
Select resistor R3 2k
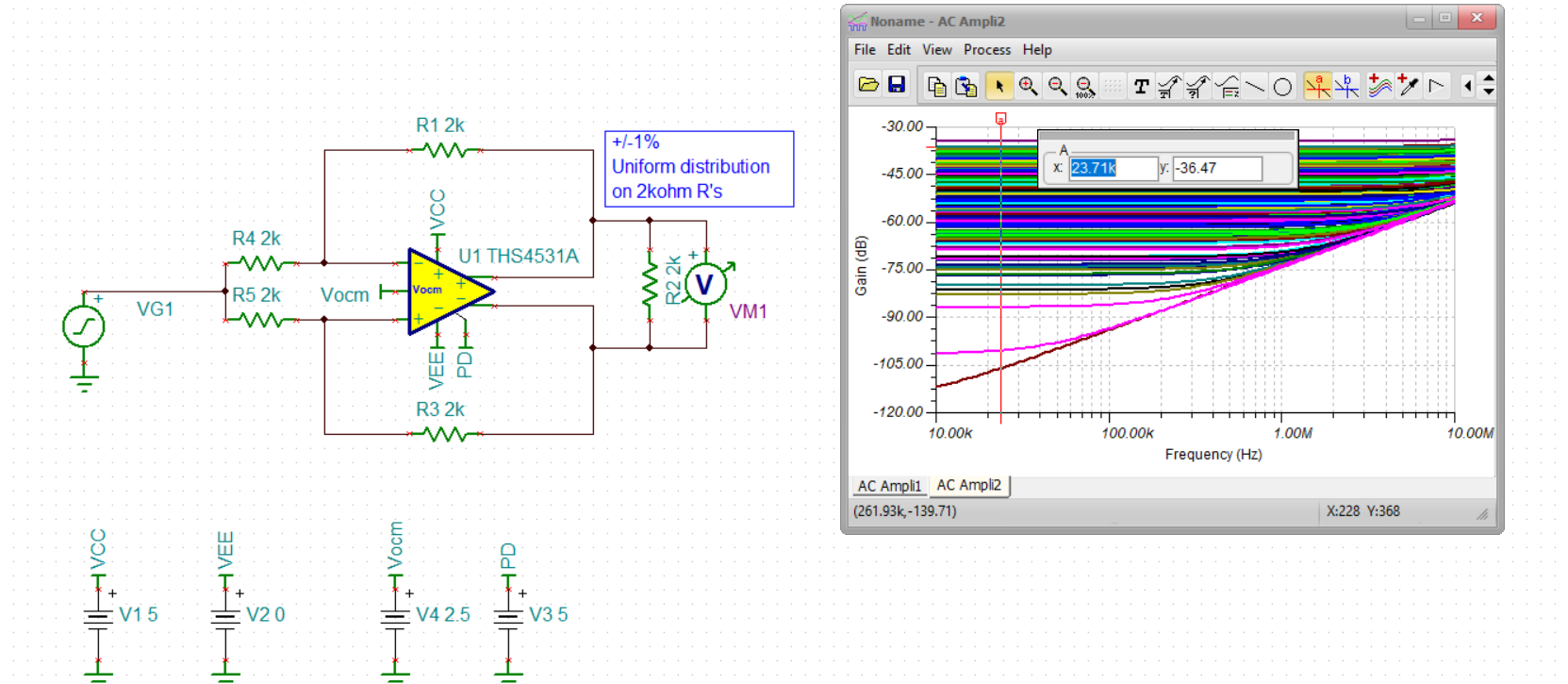tap(446, 434)
